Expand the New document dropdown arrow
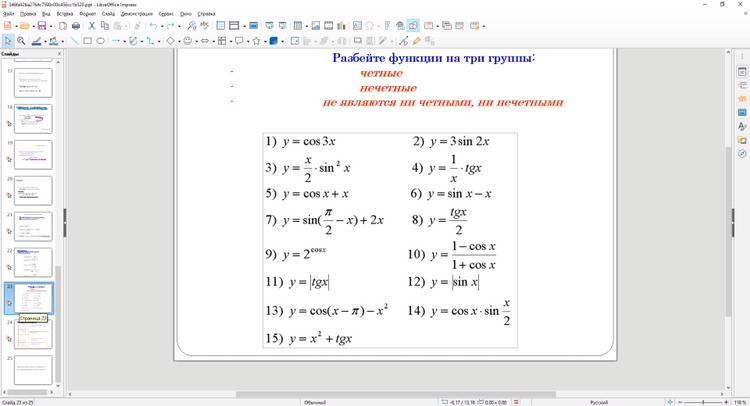The width and height of the screenshot is (750, 406). pos(16,25)
